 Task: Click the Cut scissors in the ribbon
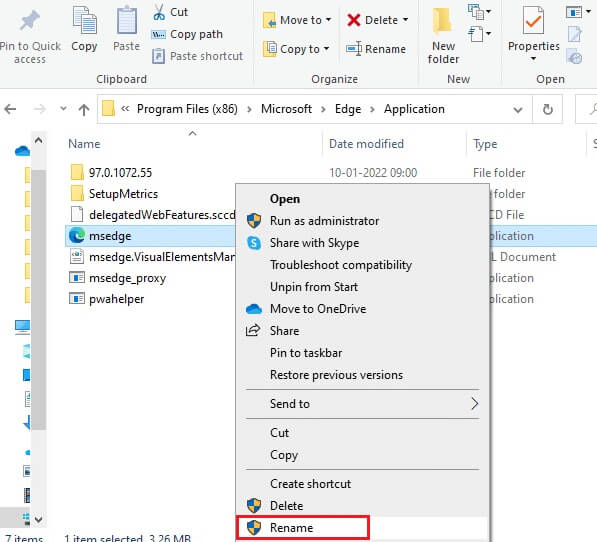(159, 12)
